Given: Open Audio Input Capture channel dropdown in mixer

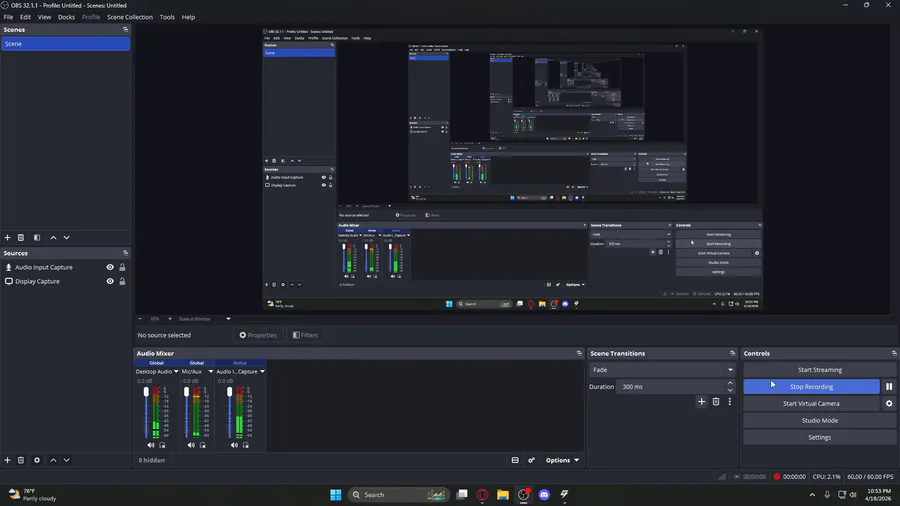Looking at the screenshot, I should 262,372.
